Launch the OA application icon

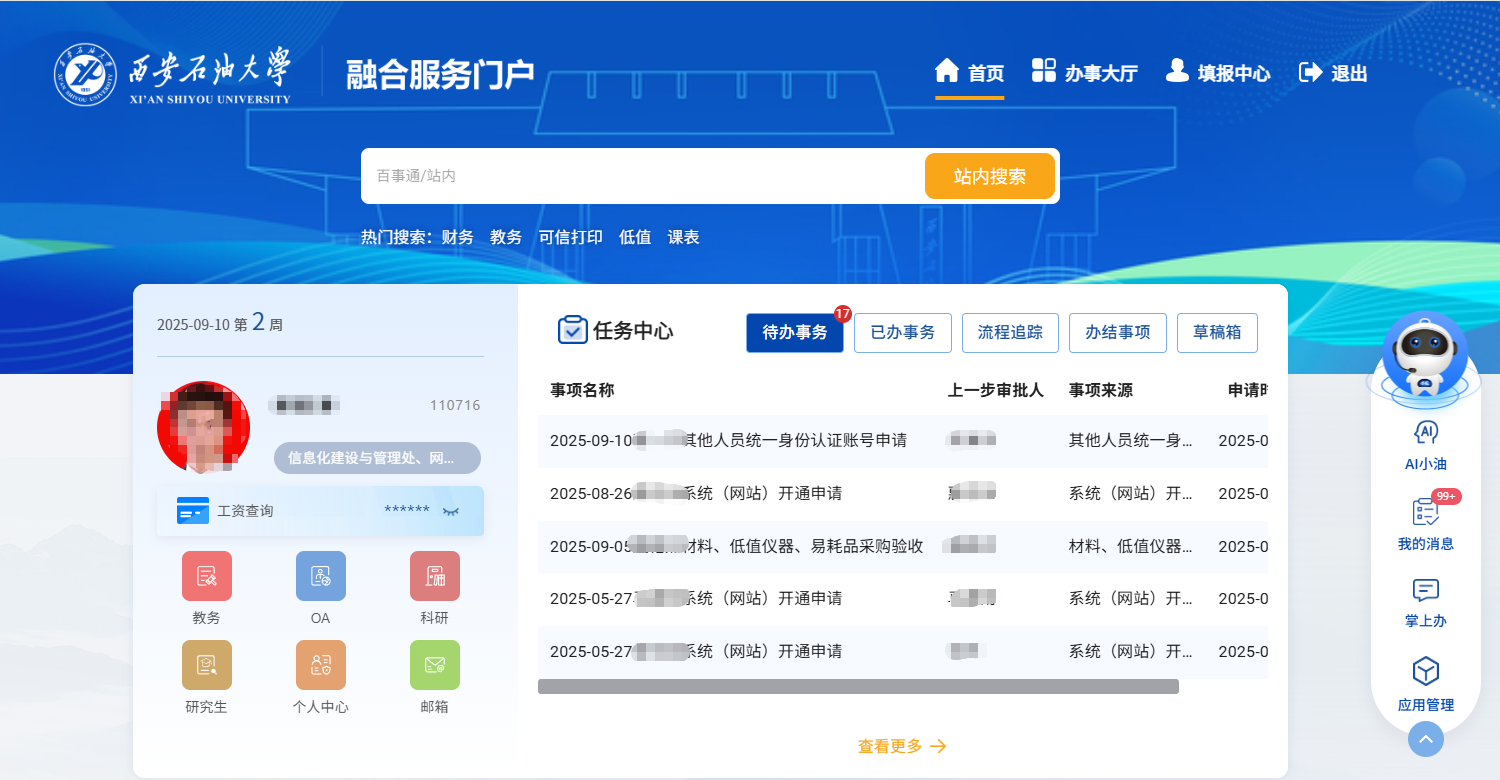click(x=320, y=576)
